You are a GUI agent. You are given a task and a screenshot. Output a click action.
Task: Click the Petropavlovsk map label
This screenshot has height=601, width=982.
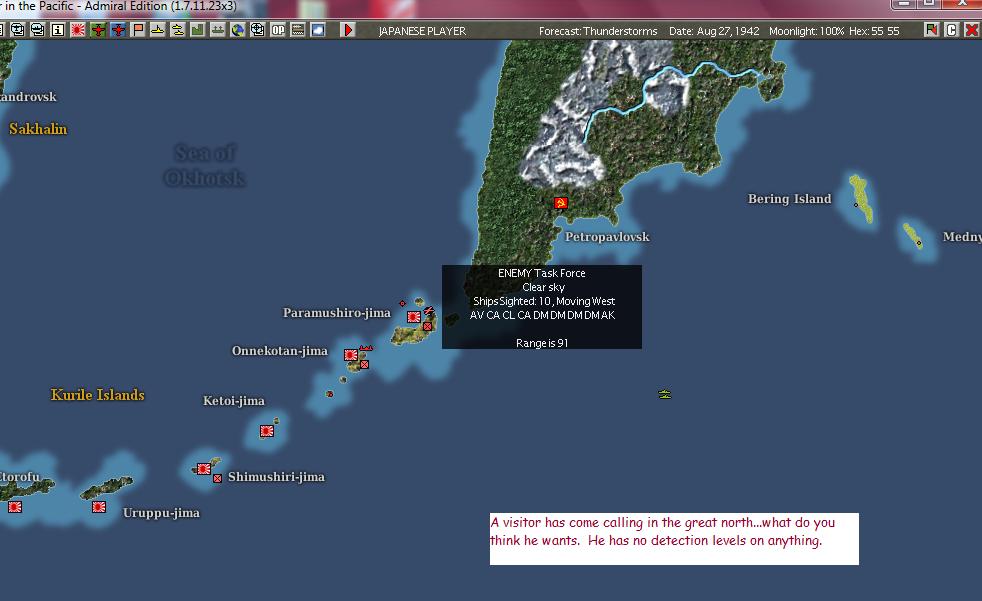(x=607, y=237)
